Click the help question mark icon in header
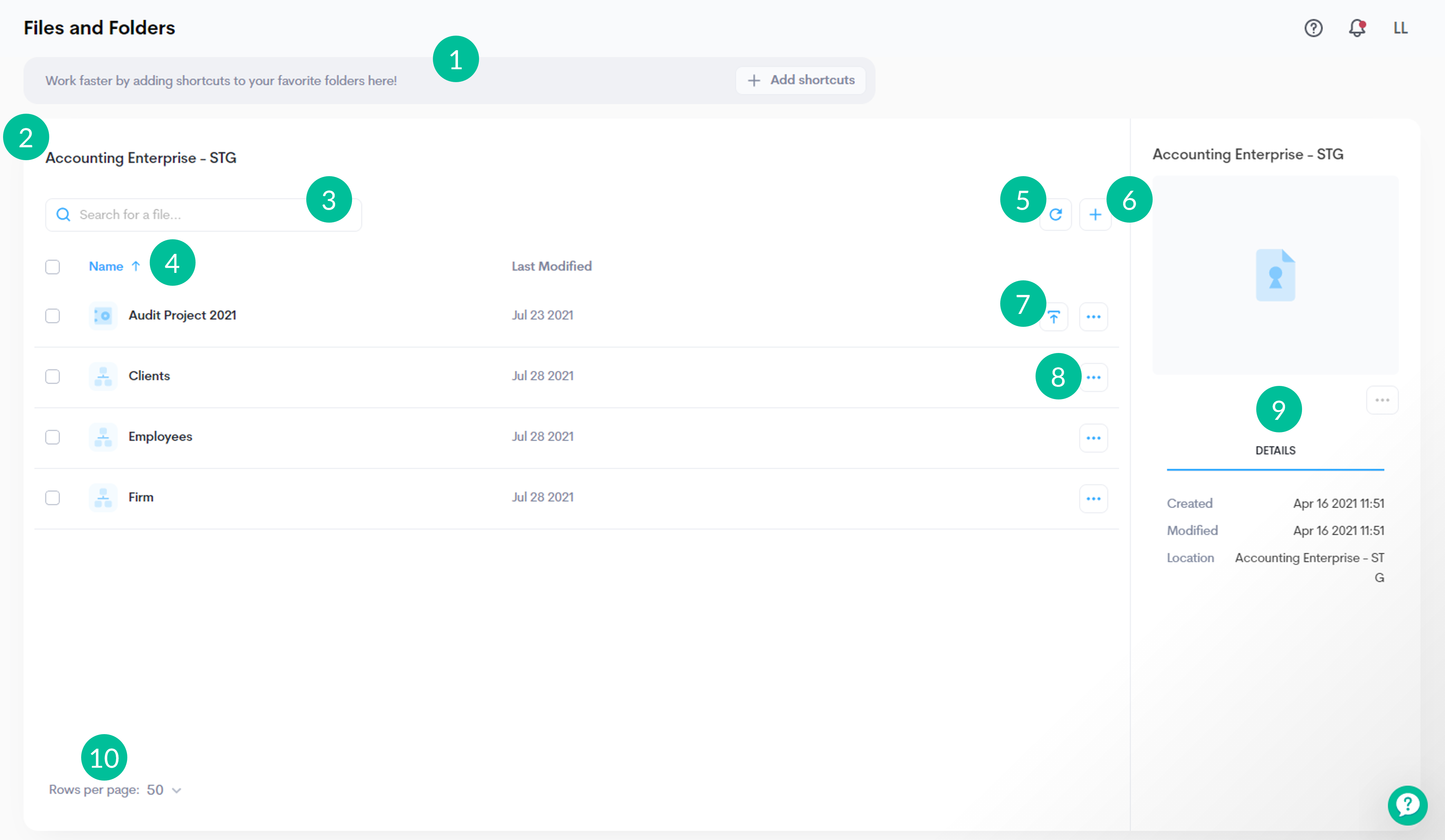Viewport: 1445px width, 840px height. click(x=1313, y=28)
